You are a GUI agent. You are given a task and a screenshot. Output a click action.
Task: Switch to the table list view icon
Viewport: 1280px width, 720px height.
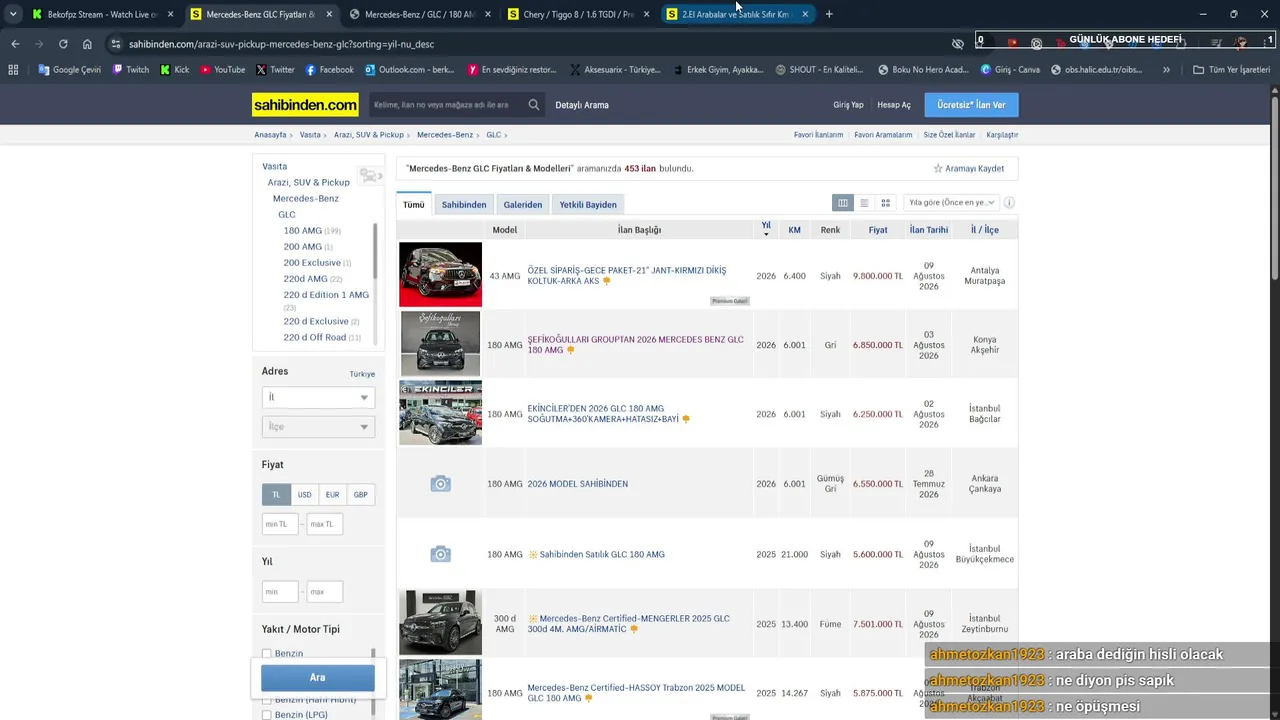(x=843, y=203)
